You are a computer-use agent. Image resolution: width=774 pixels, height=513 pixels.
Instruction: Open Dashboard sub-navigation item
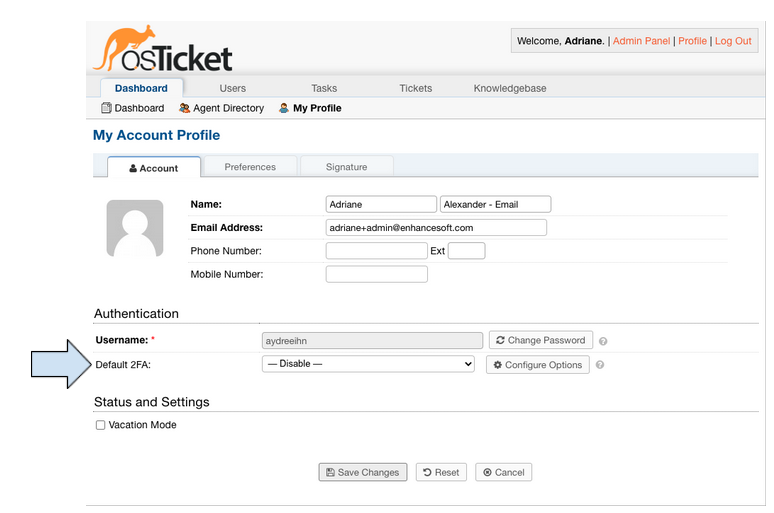pos(132,108)
